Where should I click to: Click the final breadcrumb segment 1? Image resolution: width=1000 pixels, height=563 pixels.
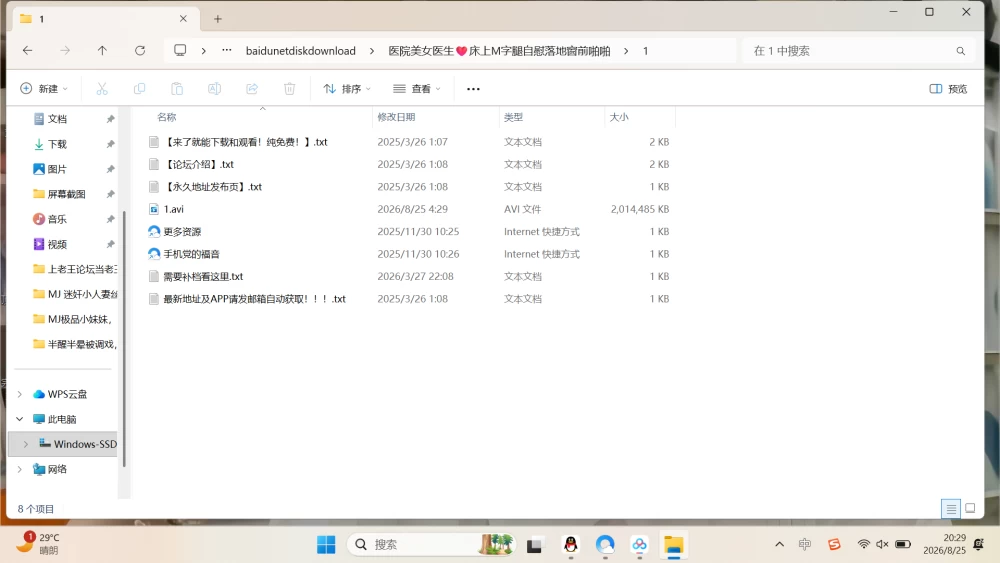tap(645, 51)
